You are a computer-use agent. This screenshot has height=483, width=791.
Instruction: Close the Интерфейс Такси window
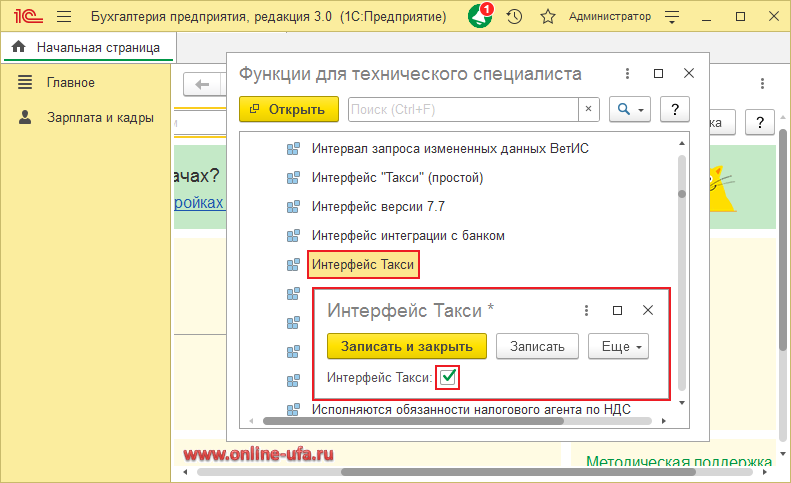tap(648, 310)
